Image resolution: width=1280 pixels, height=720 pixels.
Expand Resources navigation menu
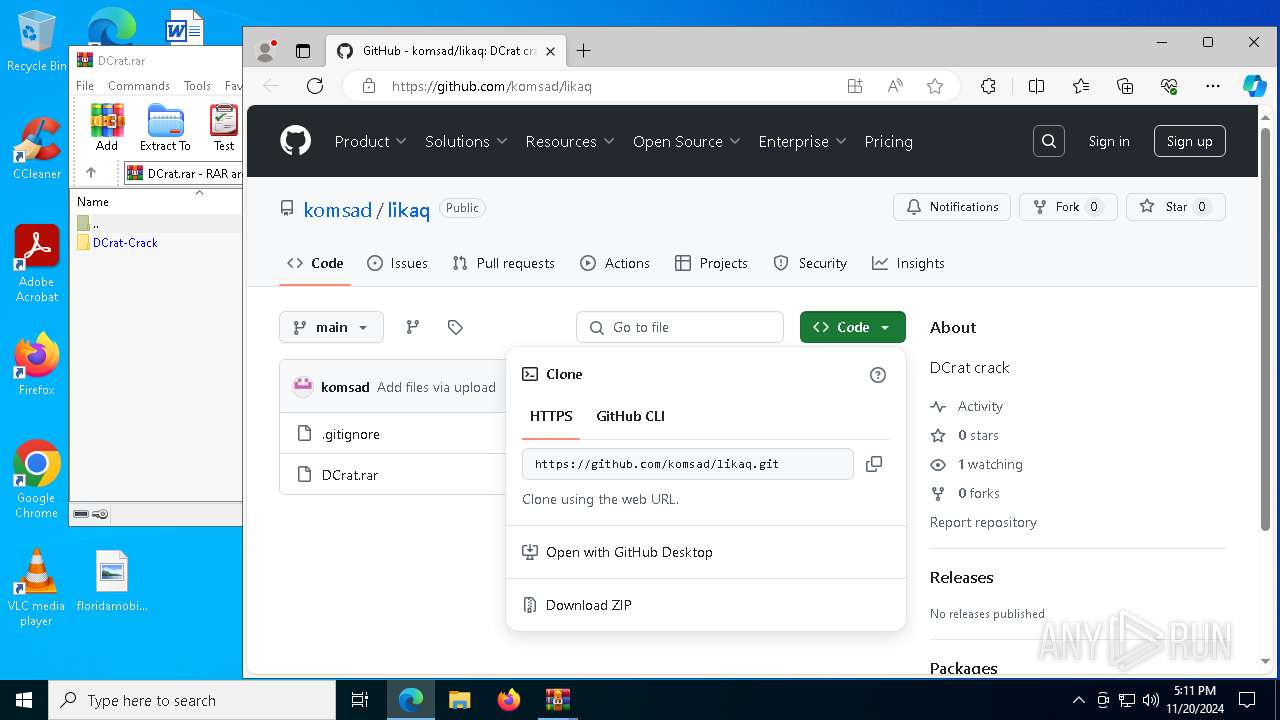pyautogui.click(x=570, y=141)
